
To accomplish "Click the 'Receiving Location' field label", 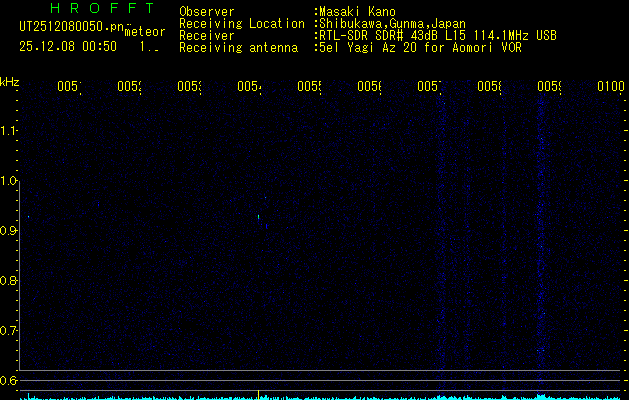I will (x=242, y=24).
